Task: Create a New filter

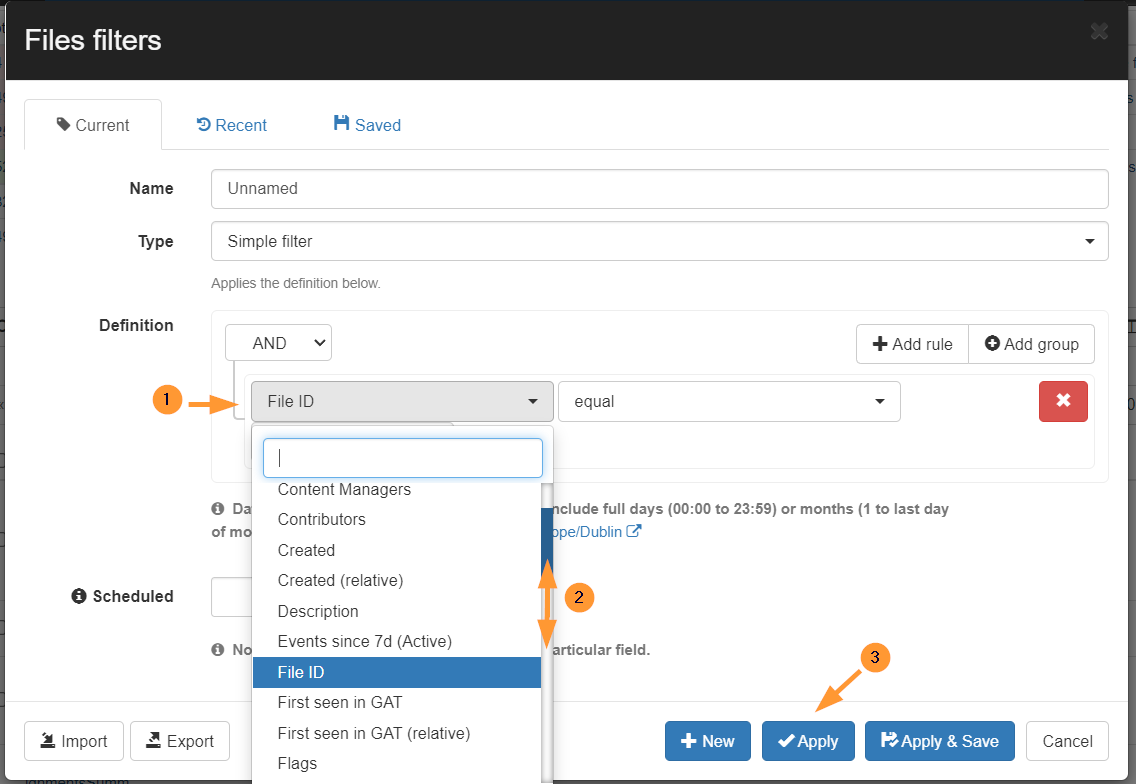Action: pyautogui.click(x=707, y=741)
